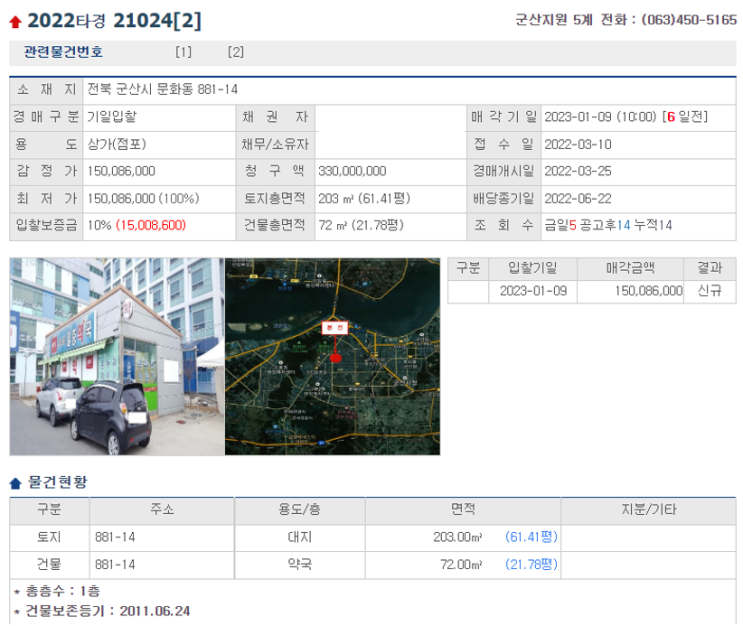
Task: Click red deposit amount (15,008,600)
Action: click(x=151, y=225)
